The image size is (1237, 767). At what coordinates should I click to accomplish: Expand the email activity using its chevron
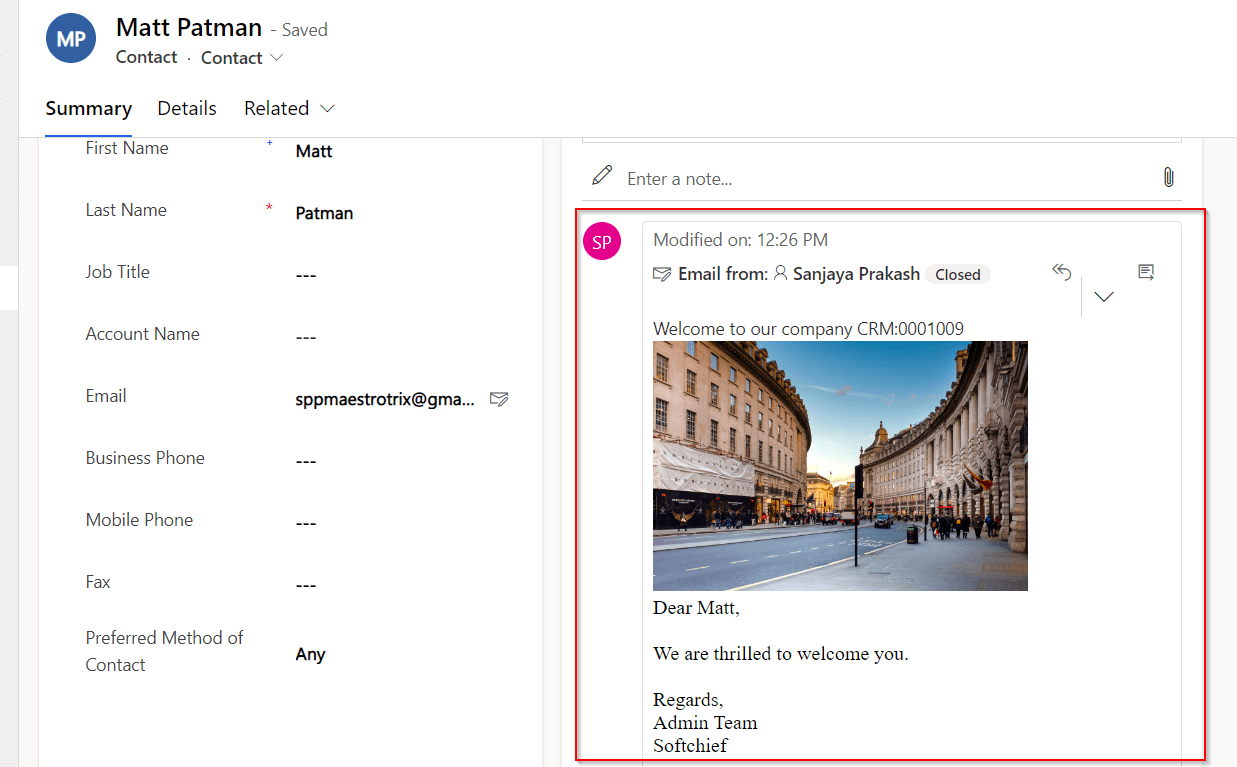click(1103, 296)
